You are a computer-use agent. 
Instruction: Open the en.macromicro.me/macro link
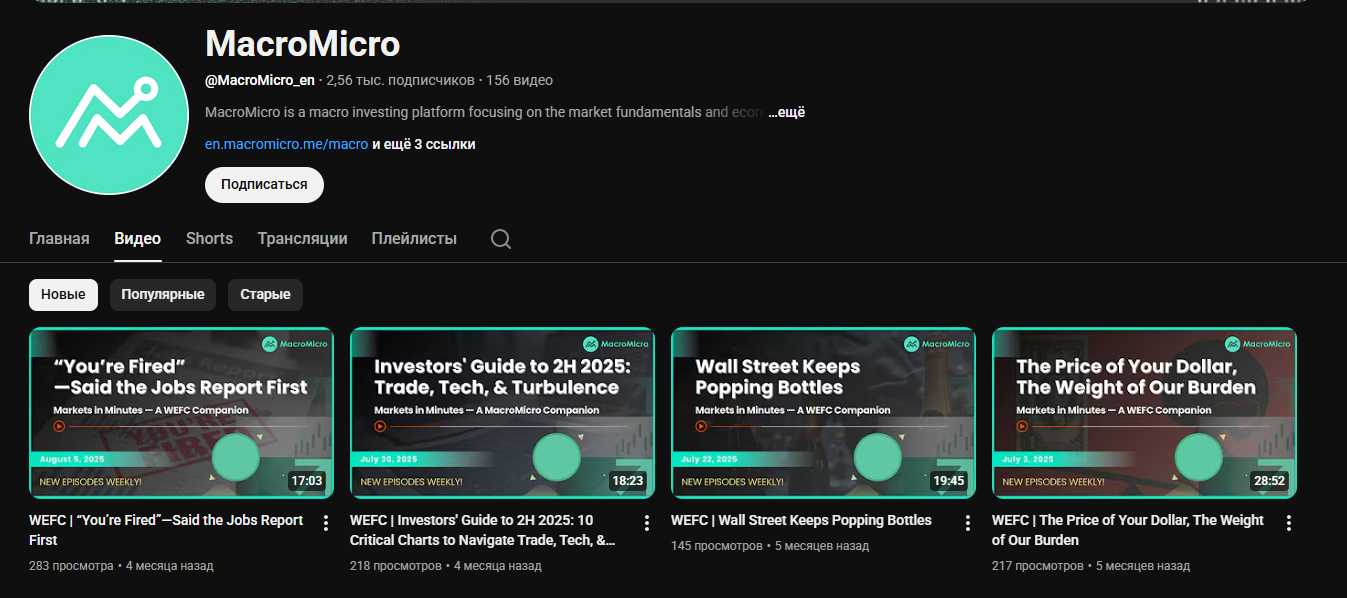tap(286, 144)
